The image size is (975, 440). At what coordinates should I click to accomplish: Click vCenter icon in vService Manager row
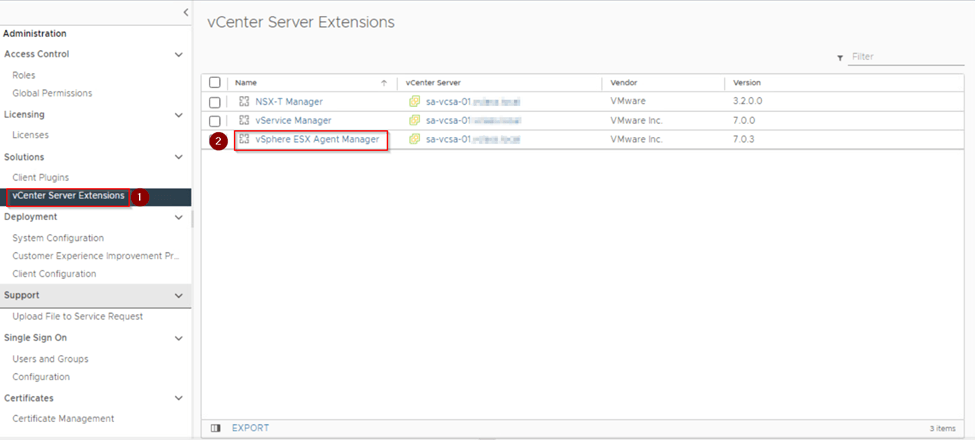[414, 121]
